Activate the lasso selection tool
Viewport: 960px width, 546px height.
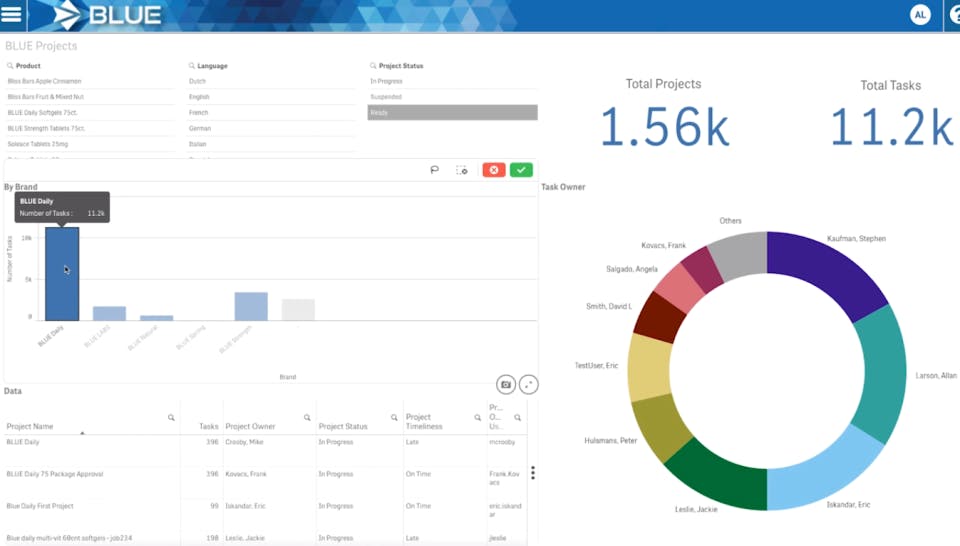tap(435, 170)
